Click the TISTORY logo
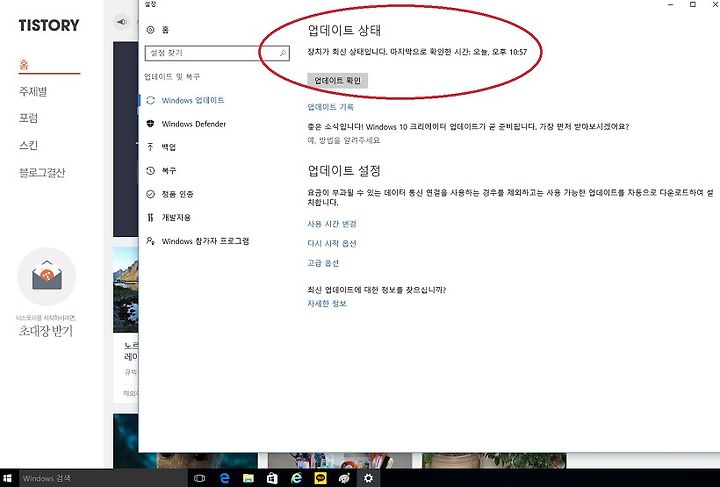This screenshot has width=720, height=487. (x=49, y=25)
